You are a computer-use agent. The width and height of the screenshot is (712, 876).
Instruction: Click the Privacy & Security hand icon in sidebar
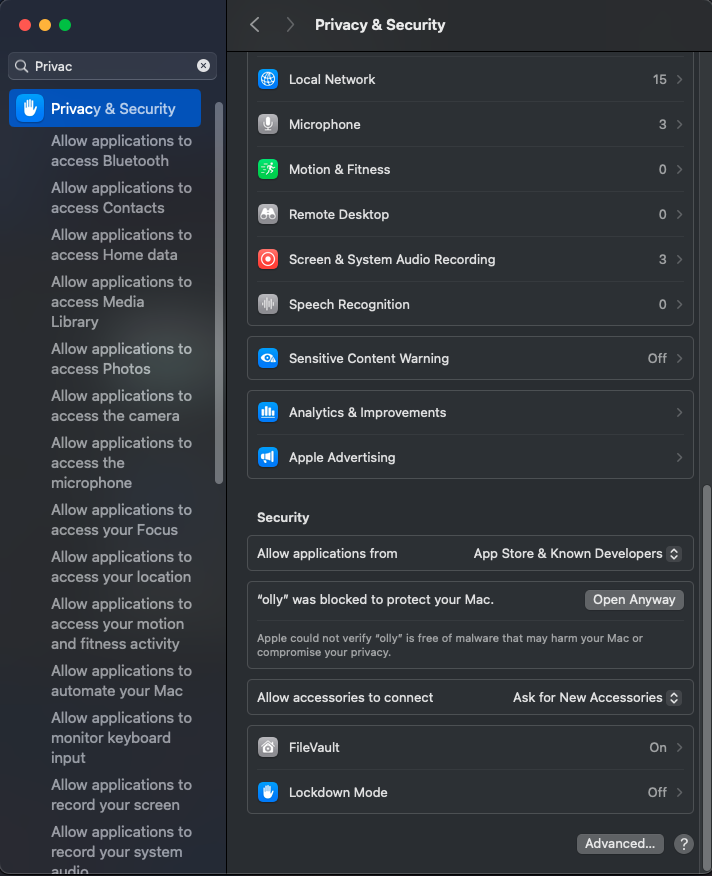point(30,108)
